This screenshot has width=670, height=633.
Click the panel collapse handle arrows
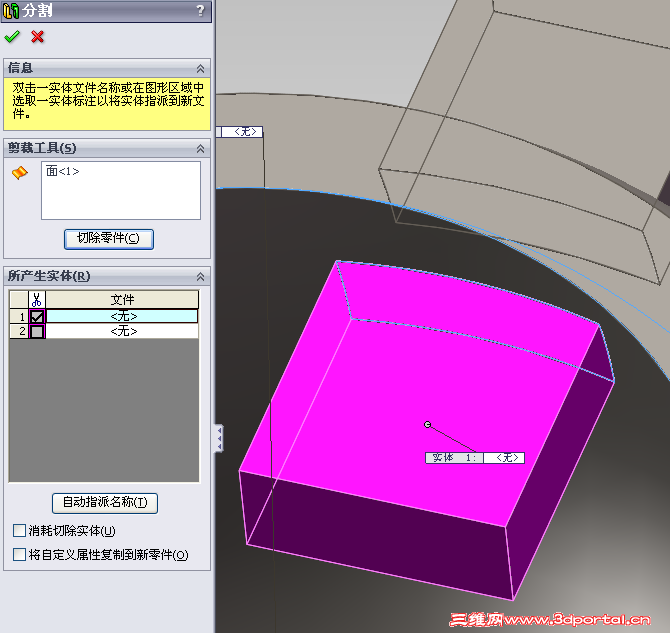pyautogui.click(x=219, y=439)
